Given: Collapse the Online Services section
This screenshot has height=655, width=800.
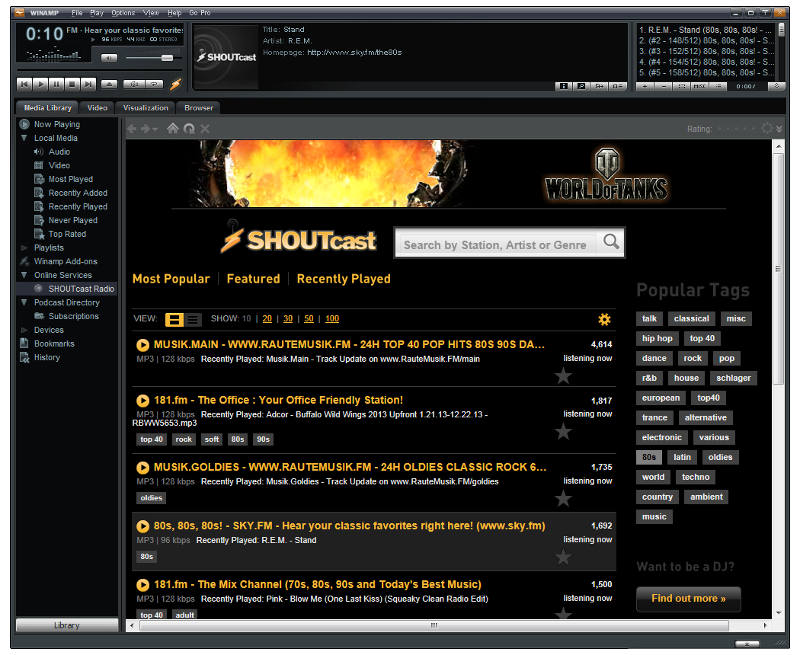Looking at the screenshot, I should pos(25,275).
